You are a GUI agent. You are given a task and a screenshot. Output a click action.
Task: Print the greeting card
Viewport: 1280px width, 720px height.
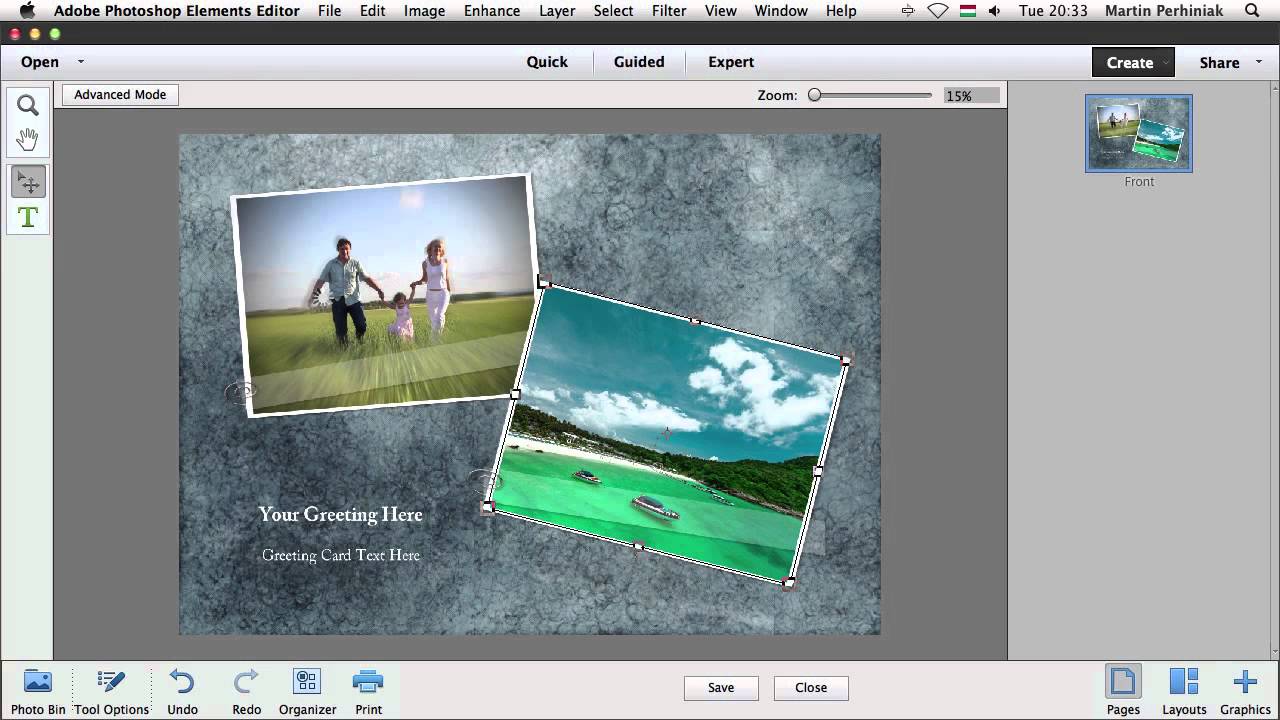[368, 692]
